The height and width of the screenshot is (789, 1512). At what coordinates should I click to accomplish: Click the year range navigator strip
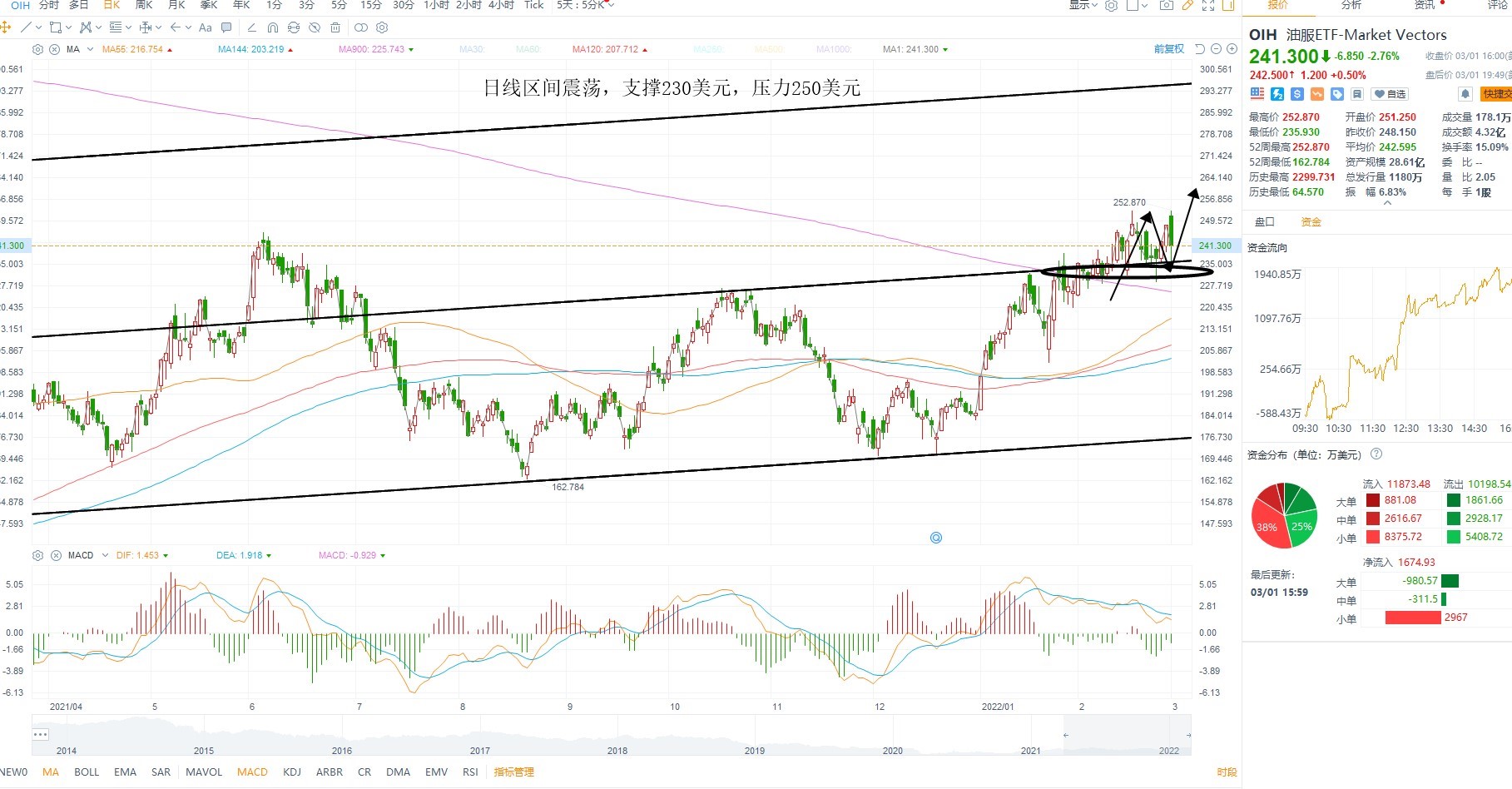click(x=612, y=735)
